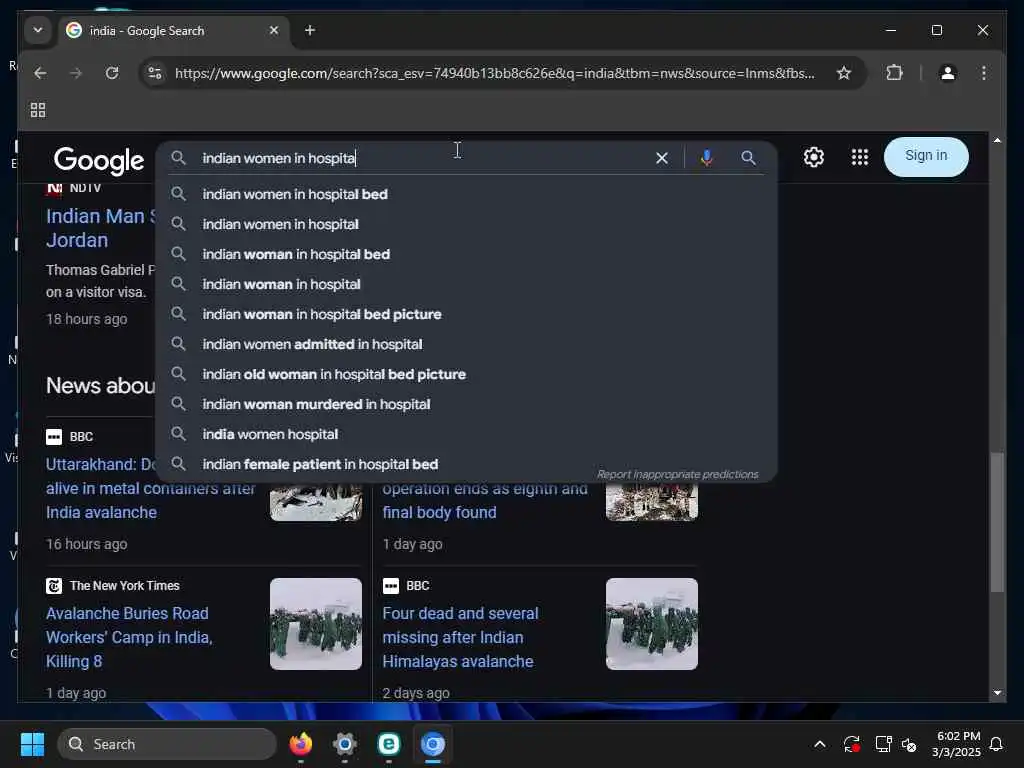Click The New York Times source label
1024x768 pixels.
click(x=124, y=586)
